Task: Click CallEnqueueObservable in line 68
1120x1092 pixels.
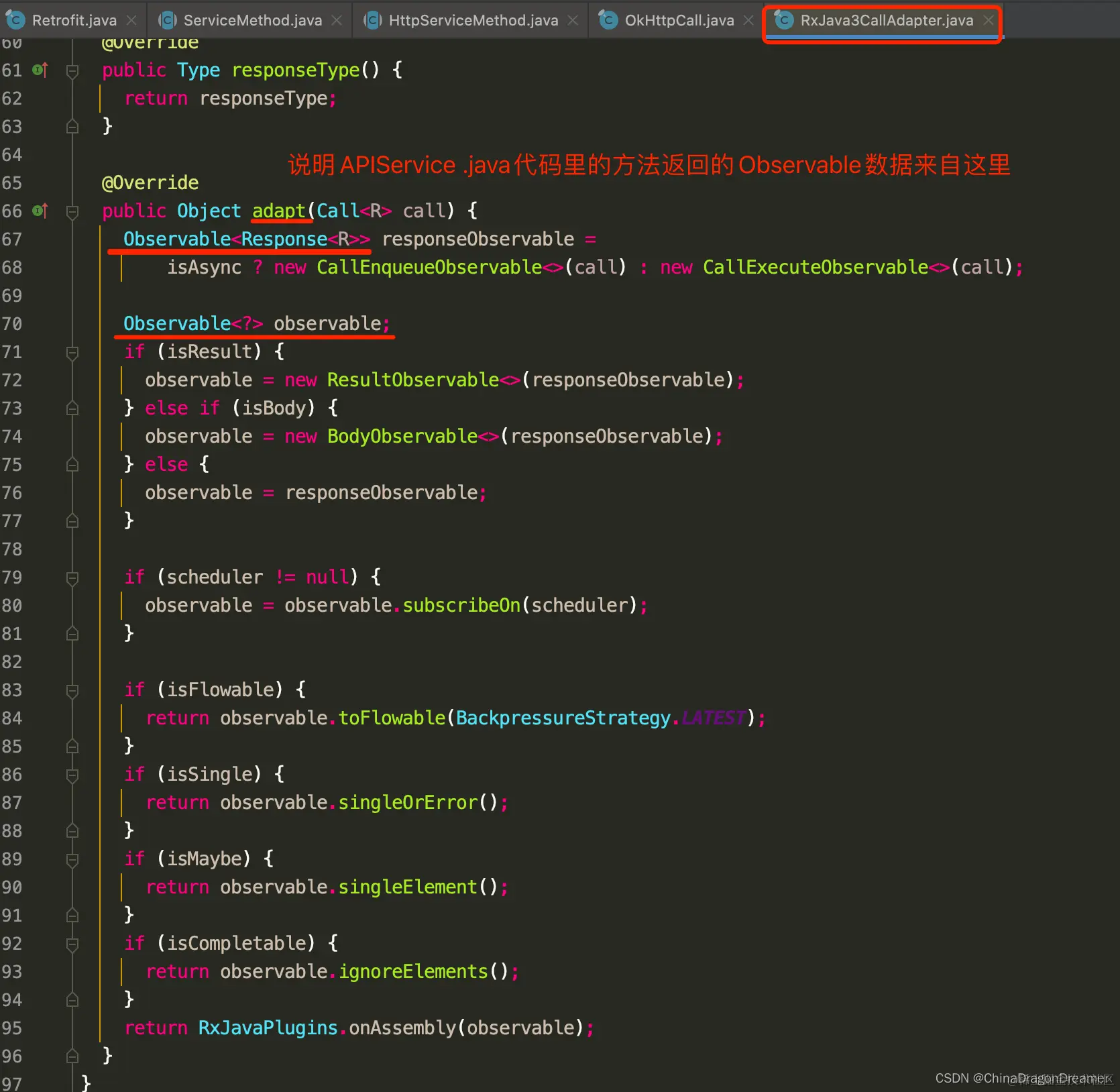Action: (429, 267)
